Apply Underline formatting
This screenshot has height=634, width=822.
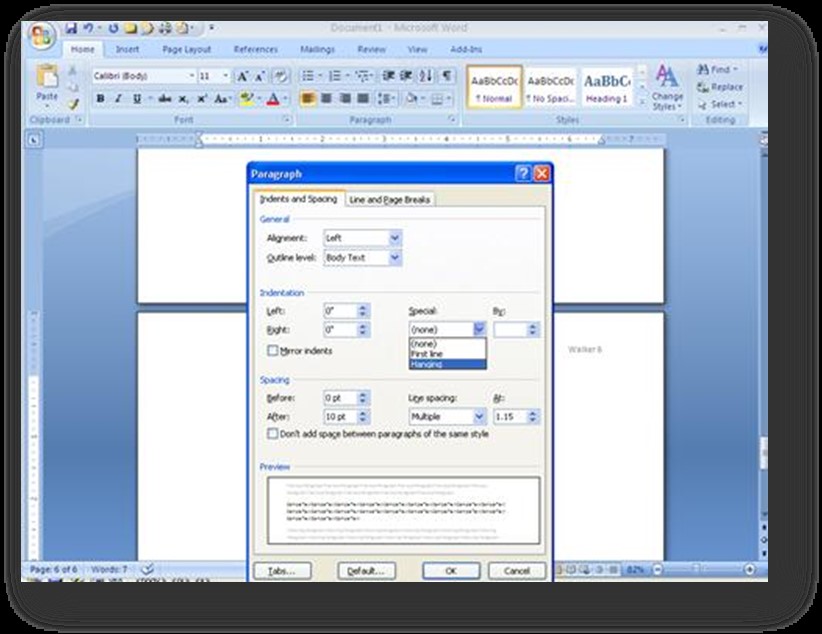coord(137,99)
